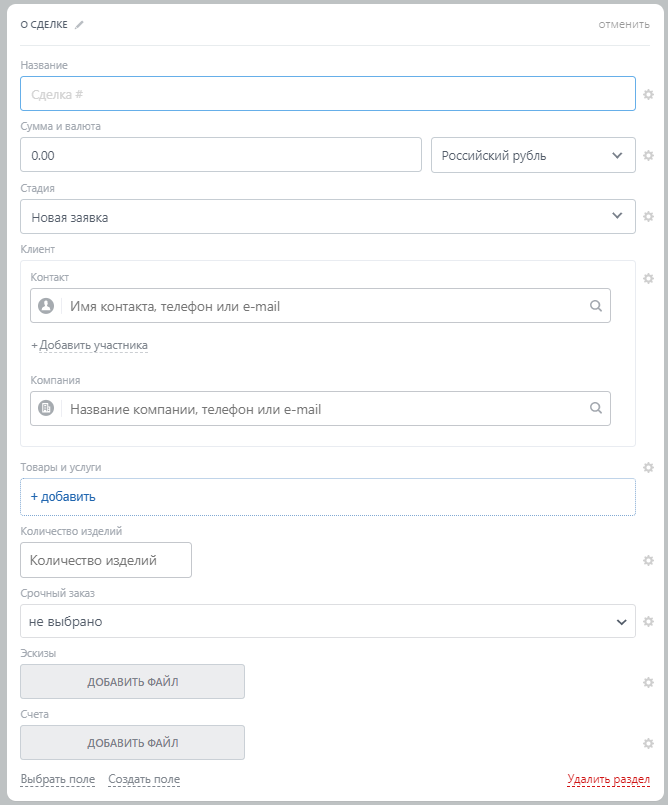This screenshot has width=668, height=805.
Task: Expand the Стадия dropdown showing Новая заявка
Action: coord(327,216)
